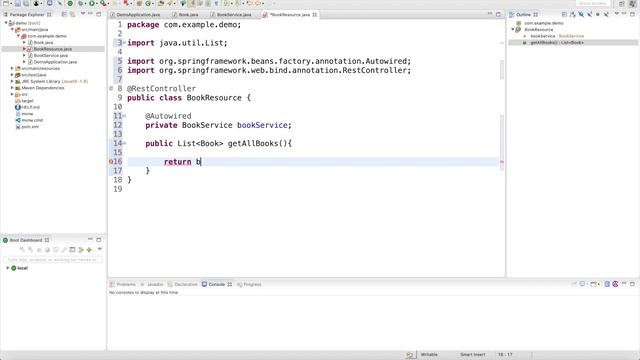The height and width of the screenshot is (360, 640).
Task: Expand JRE System Library node
Action: coord(12,81)
